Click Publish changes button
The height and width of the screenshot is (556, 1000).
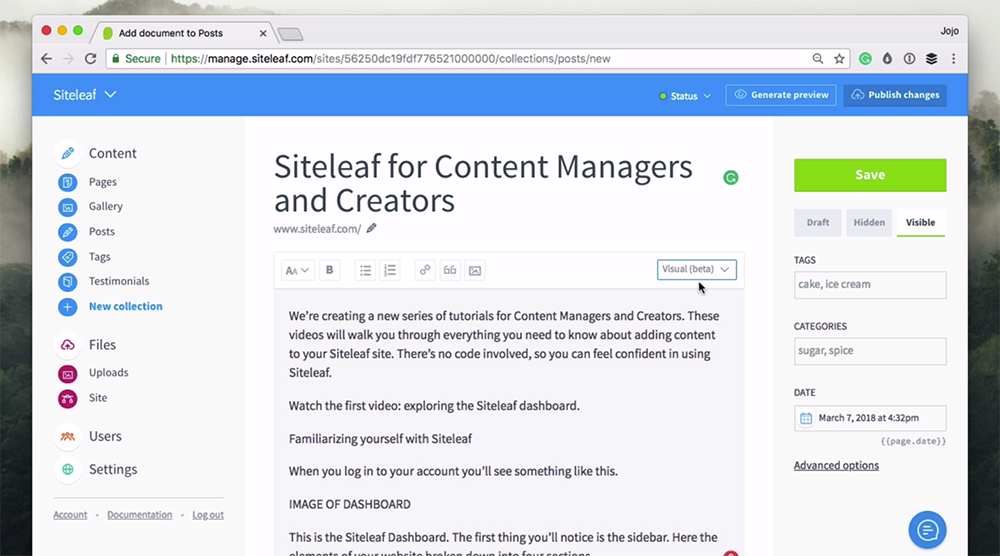[895, 95]
